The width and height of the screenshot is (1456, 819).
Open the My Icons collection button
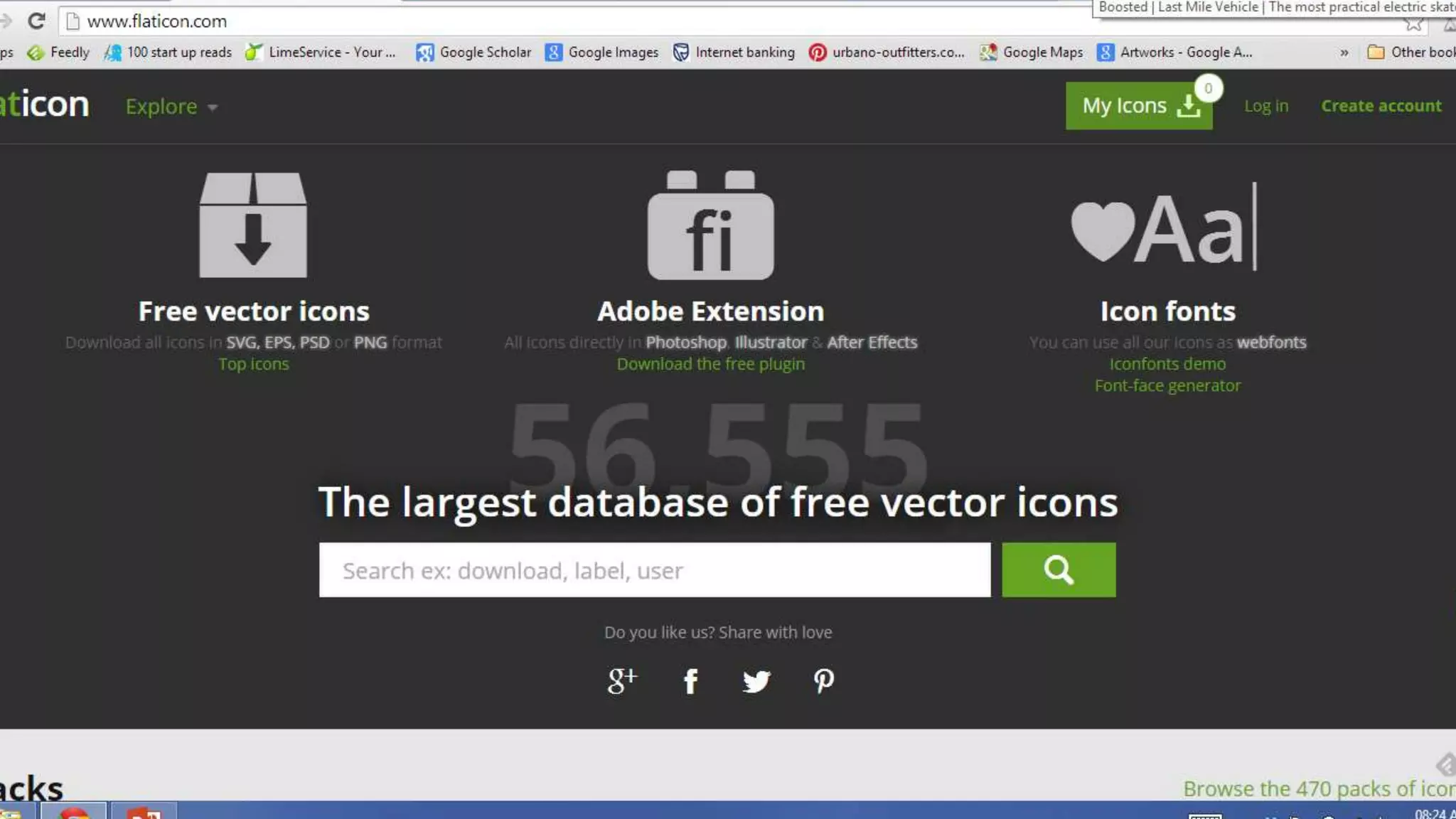coord(1138,107)
